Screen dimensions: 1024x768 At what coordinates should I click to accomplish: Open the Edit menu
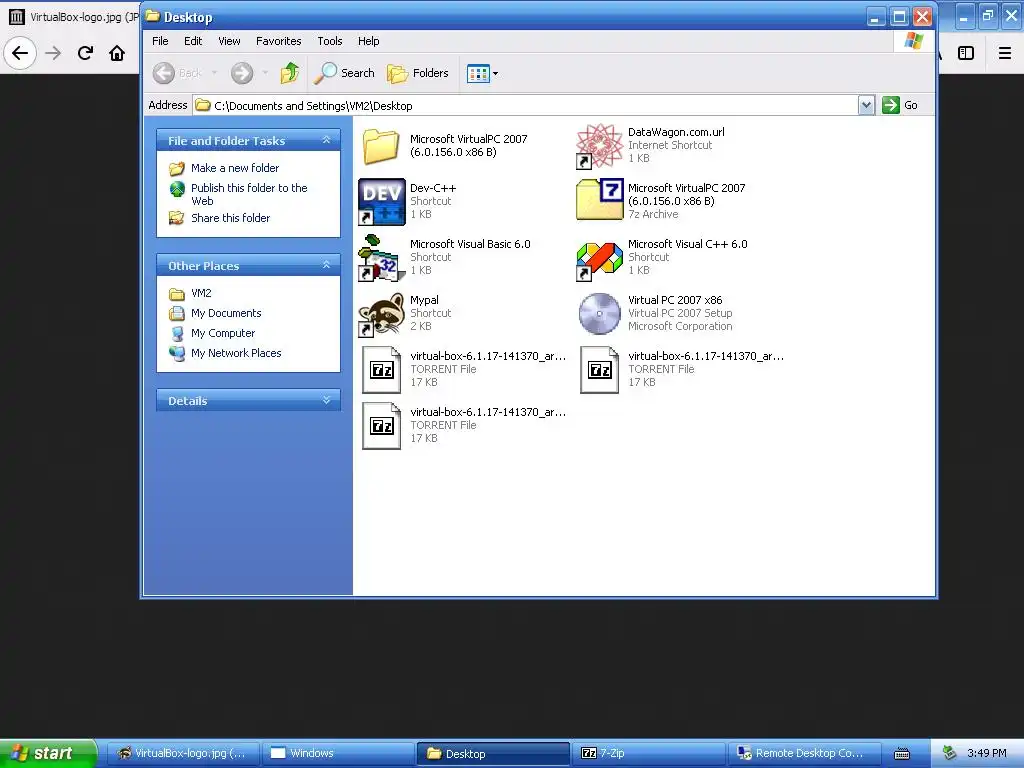click(x=193, y=41)
